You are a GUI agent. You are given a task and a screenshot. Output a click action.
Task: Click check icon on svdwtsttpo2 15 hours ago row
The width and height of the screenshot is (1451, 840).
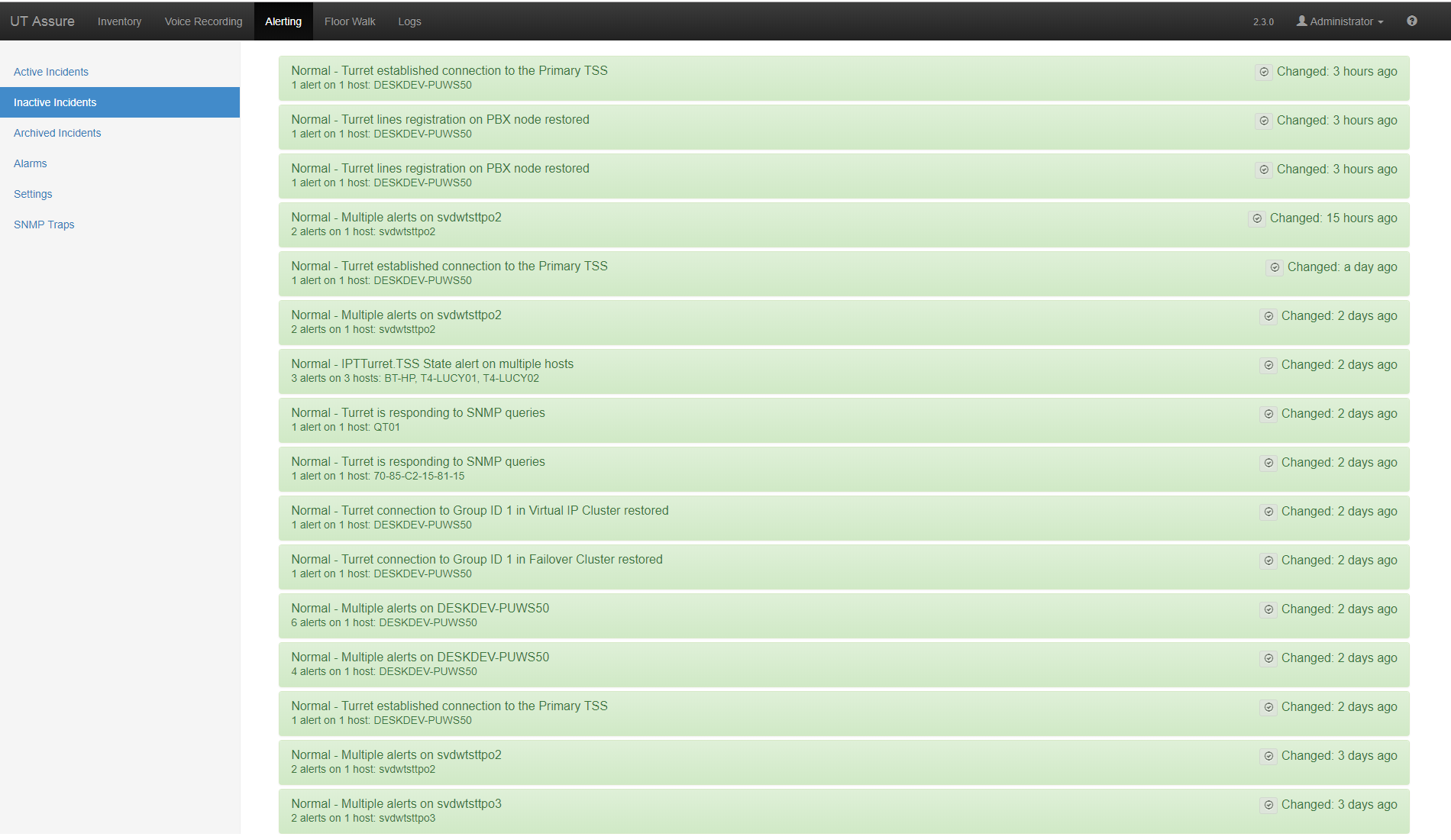pyautogui.click(x=1257, y=218)
